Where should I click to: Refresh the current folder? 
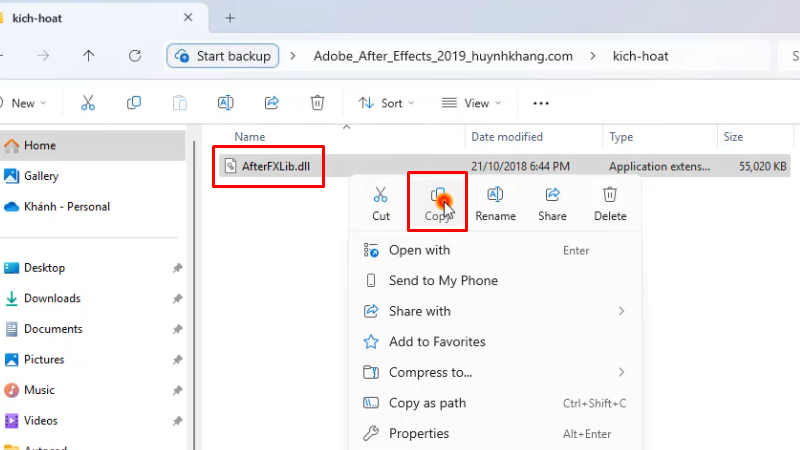135,56
